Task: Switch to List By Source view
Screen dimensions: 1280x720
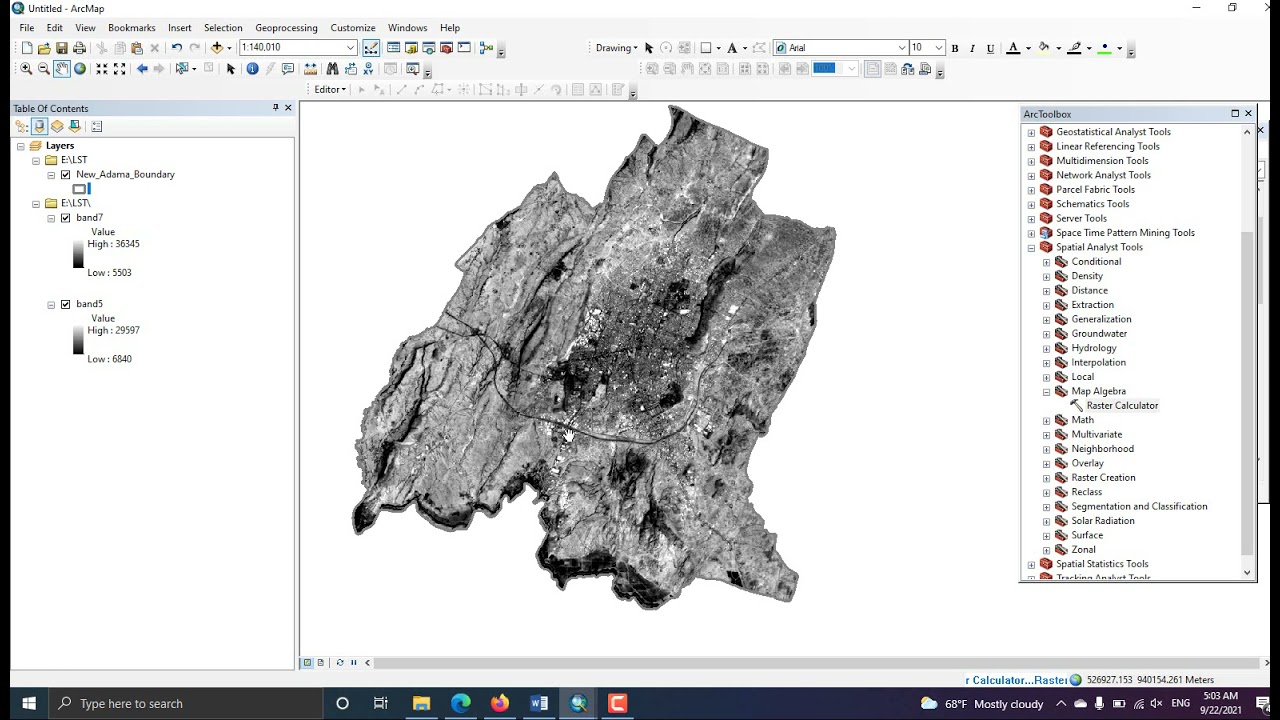Action: (39, 126)
